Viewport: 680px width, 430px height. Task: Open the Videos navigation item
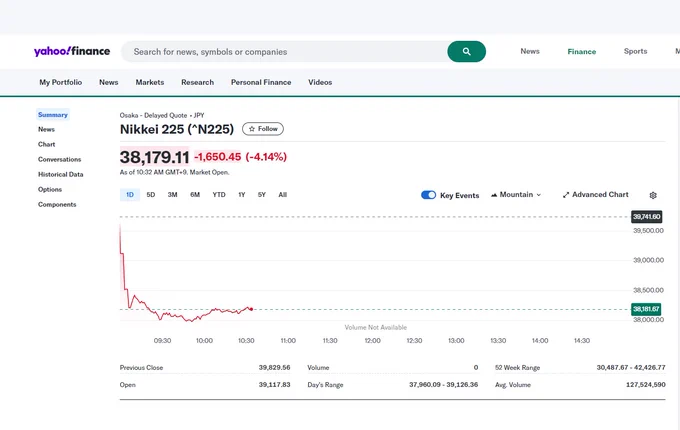[320, 82]
